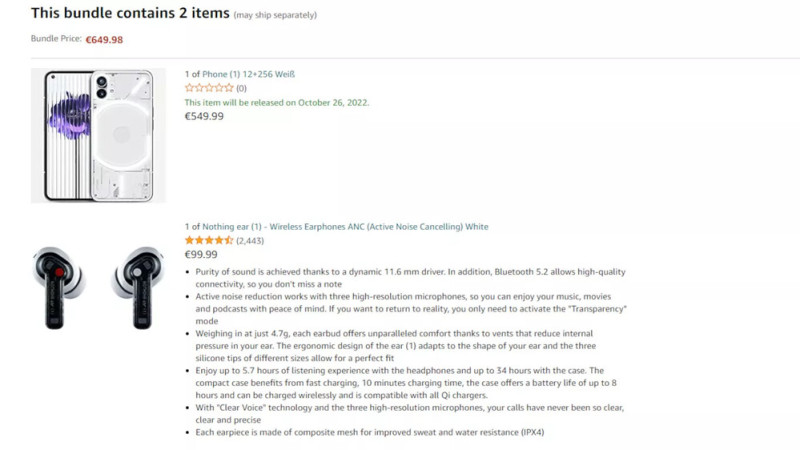Viewport: 800px width, 450px height.
Task: Click the right earbud product image
Action: [x=137, y=286]
